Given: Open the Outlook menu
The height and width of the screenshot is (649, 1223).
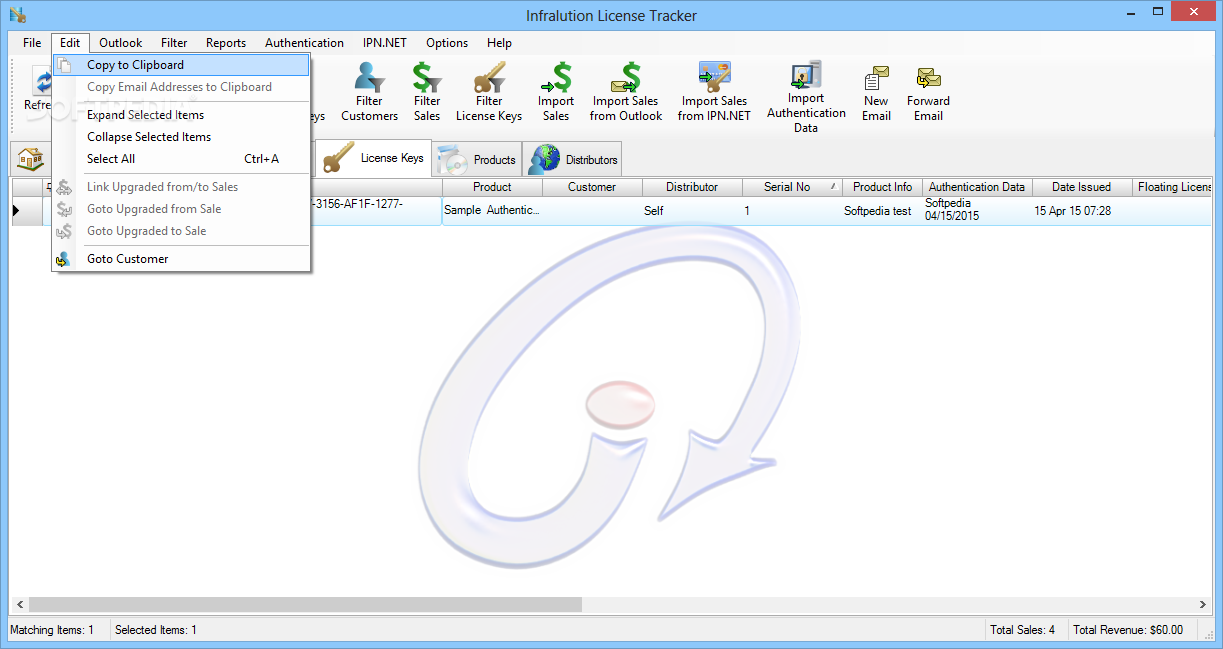Looking at the screenshot, I should (x=121, y=43).
